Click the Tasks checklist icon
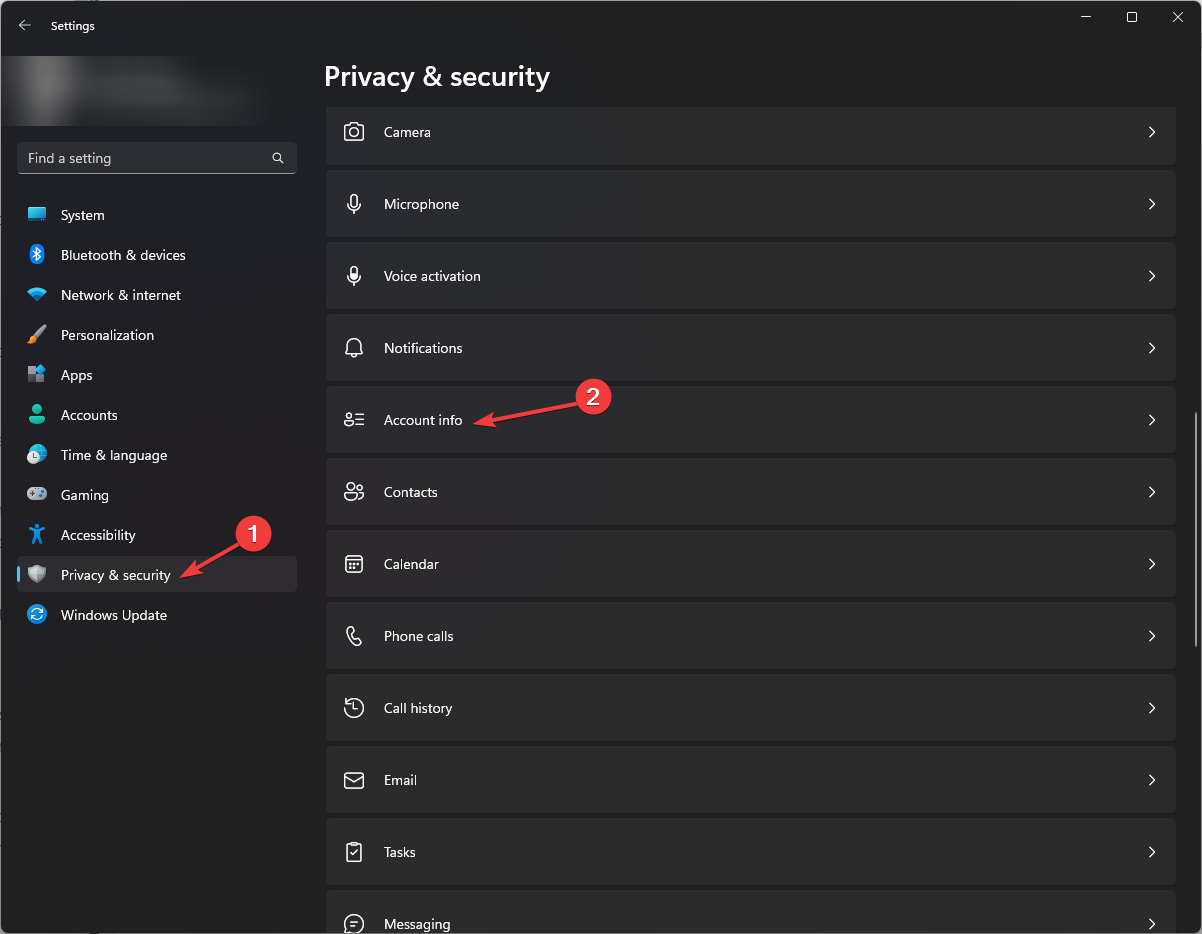1202x934 pixels. pos(354,851)
